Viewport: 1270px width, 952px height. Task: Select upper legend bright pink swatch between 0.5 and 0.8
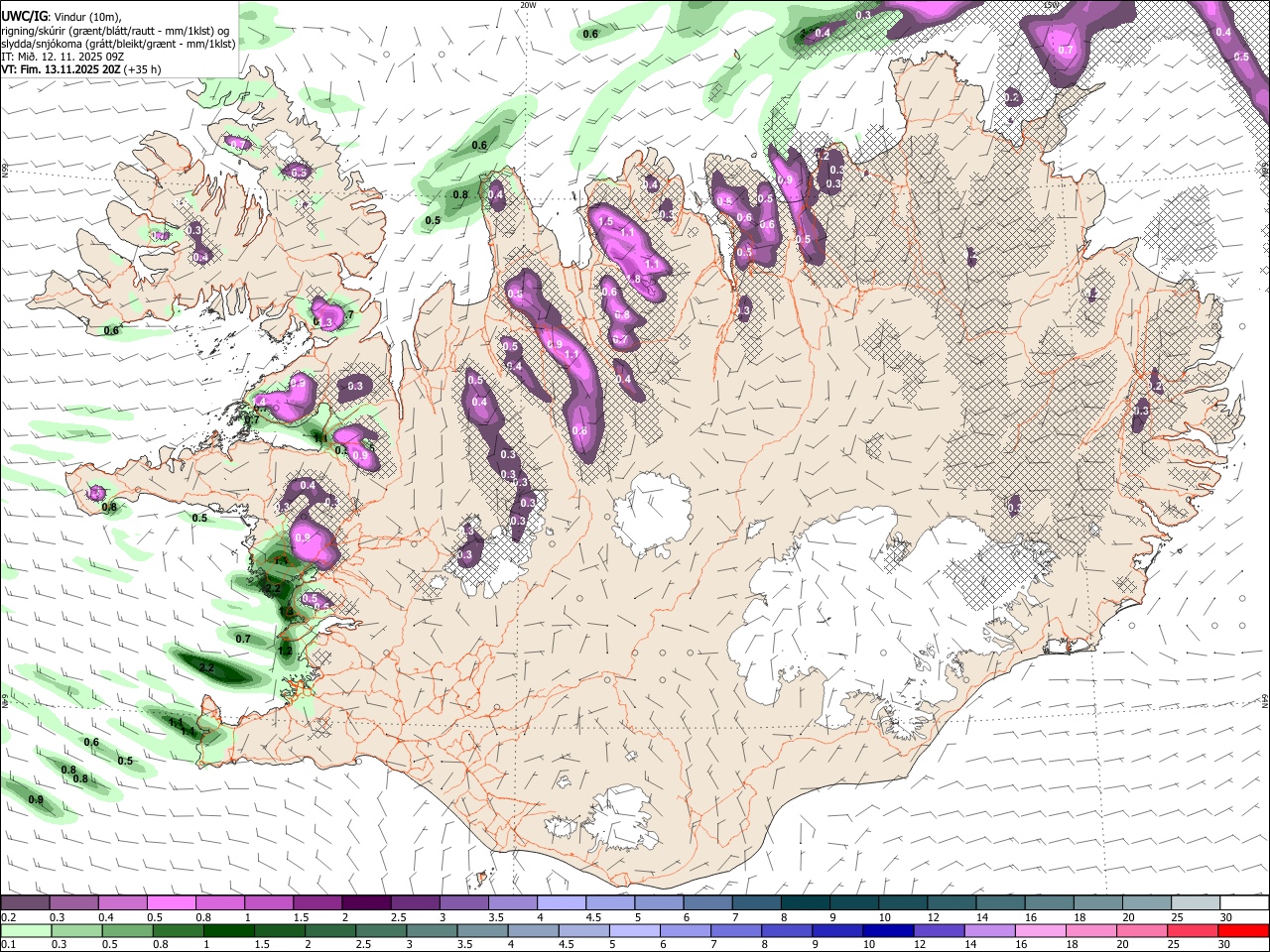(x=171, y=903)
